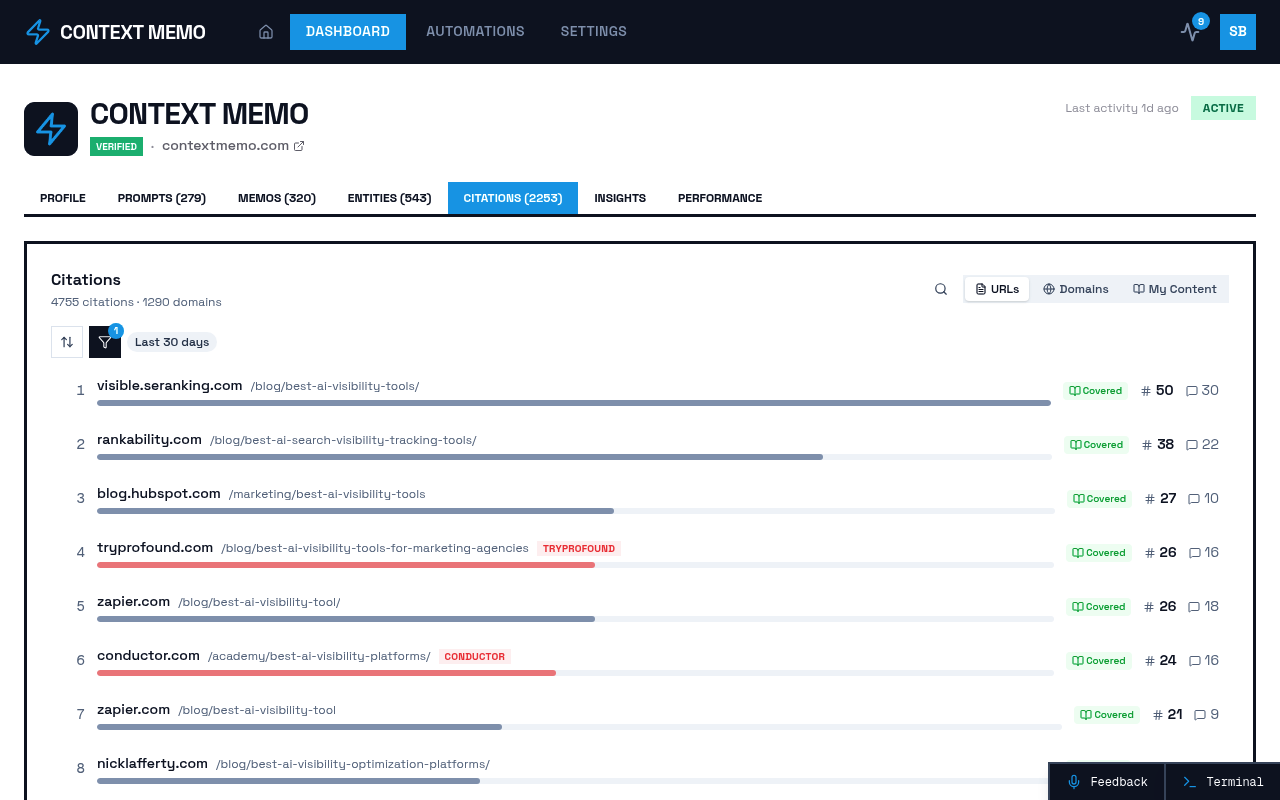The width and height of the screenshot is (1280, 800).
Task: Open the sort icon above the citation list
Action: tap(67, 341)
